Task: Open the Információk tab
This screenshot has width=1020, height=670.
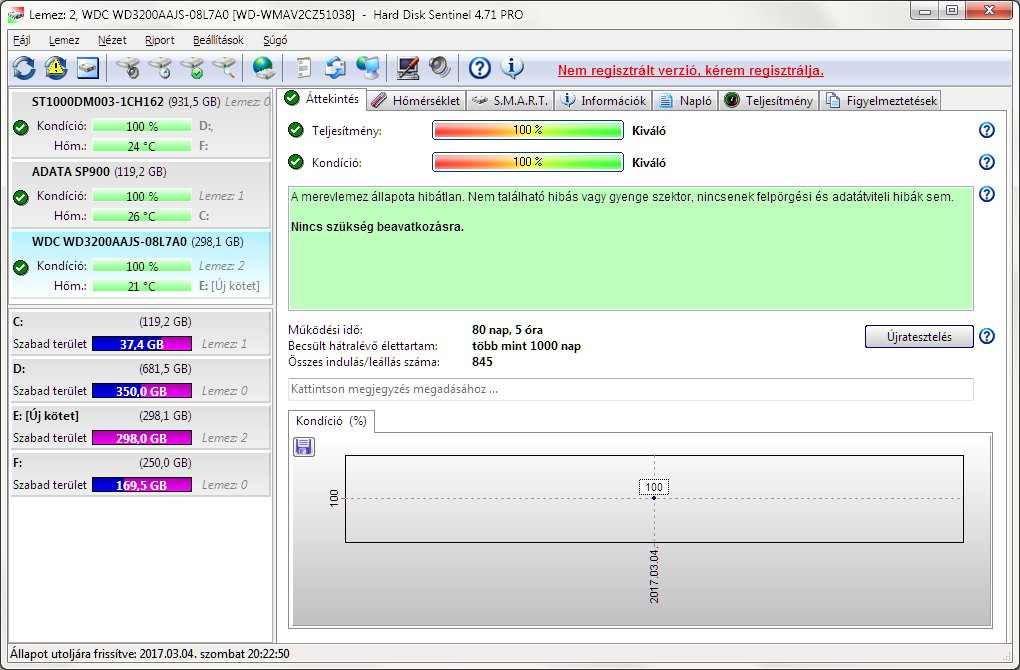Action: 604,101
